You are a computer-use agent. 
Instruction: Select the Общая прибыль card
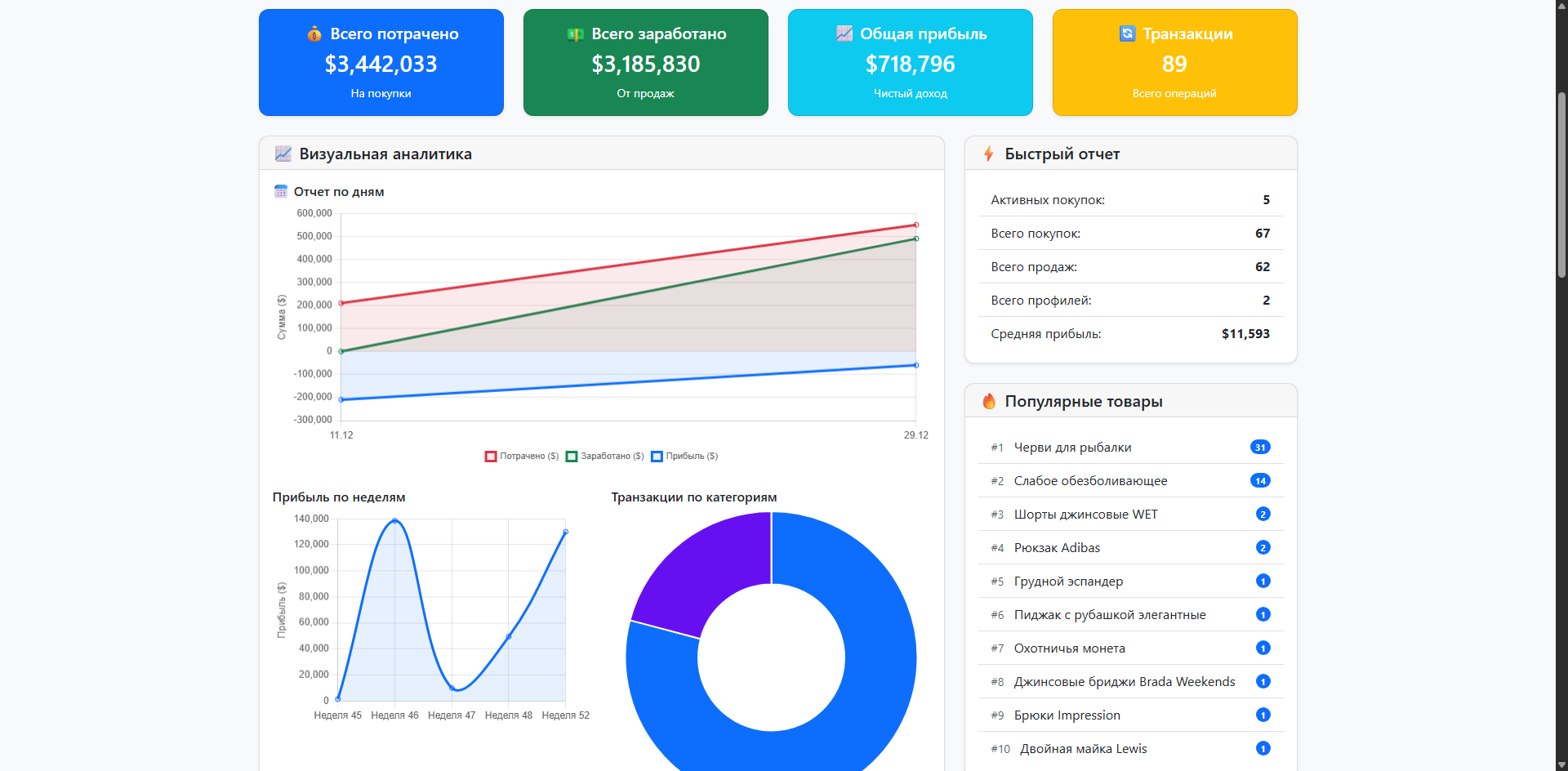(x=911, y=63)
